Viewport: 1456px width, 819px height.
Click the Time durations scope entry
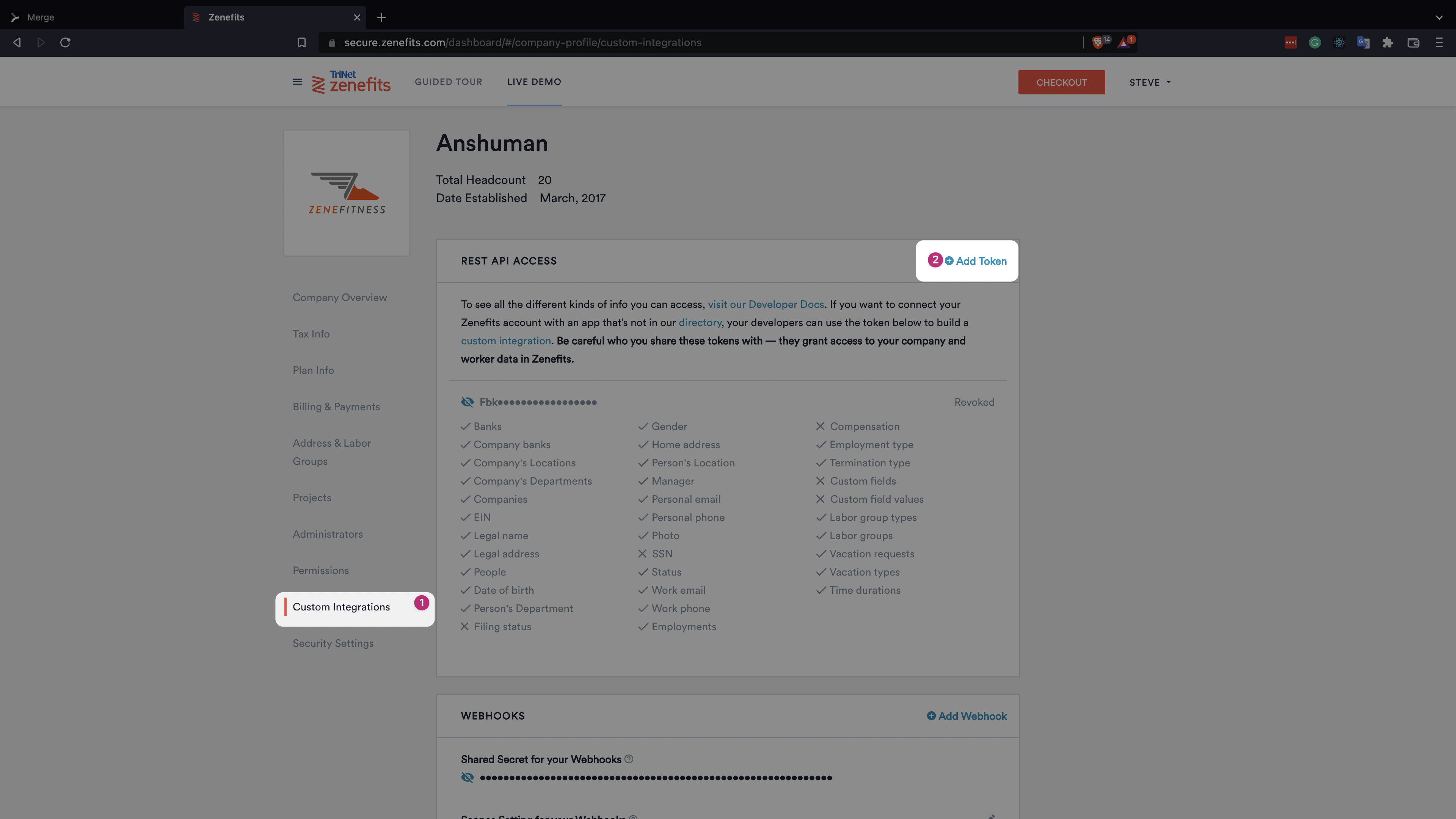click(x=858, y=590)
